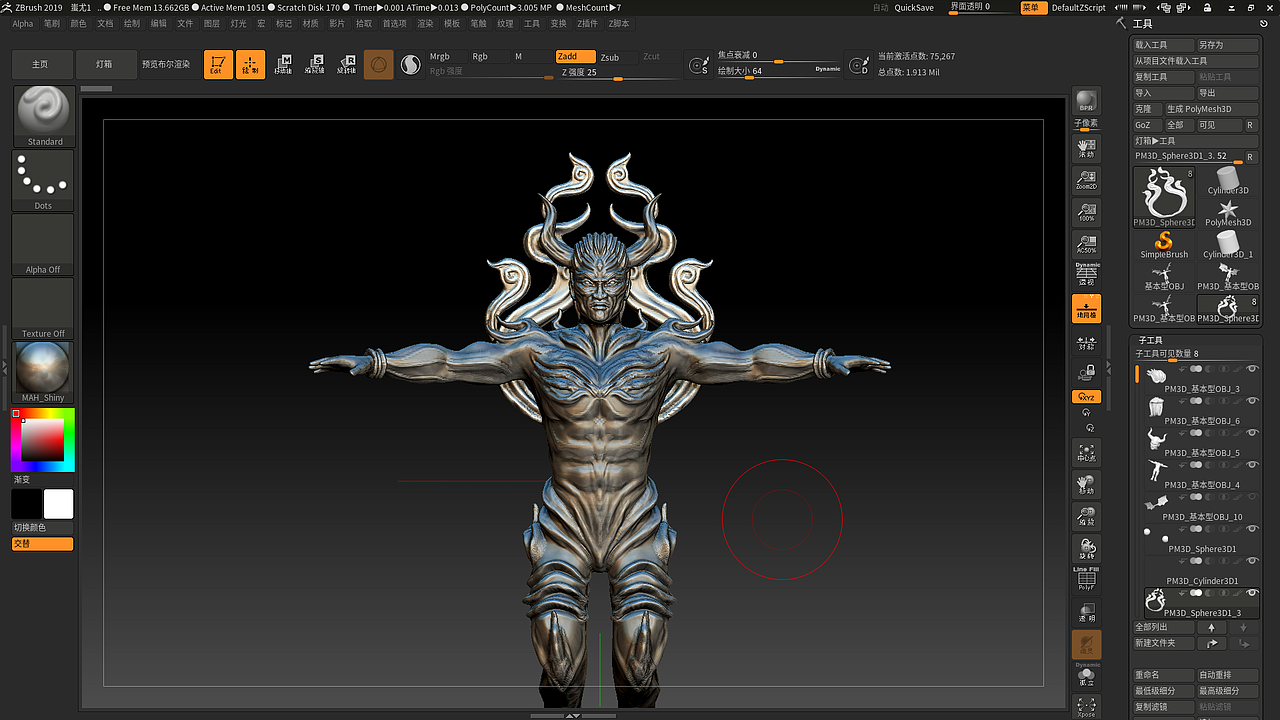Viewport: 1280px width, 720px height.
Task: Toggle visibility eye of PM3D_基本型OBJ_6
Action: pyautogui.click(x=1252, y=401)
